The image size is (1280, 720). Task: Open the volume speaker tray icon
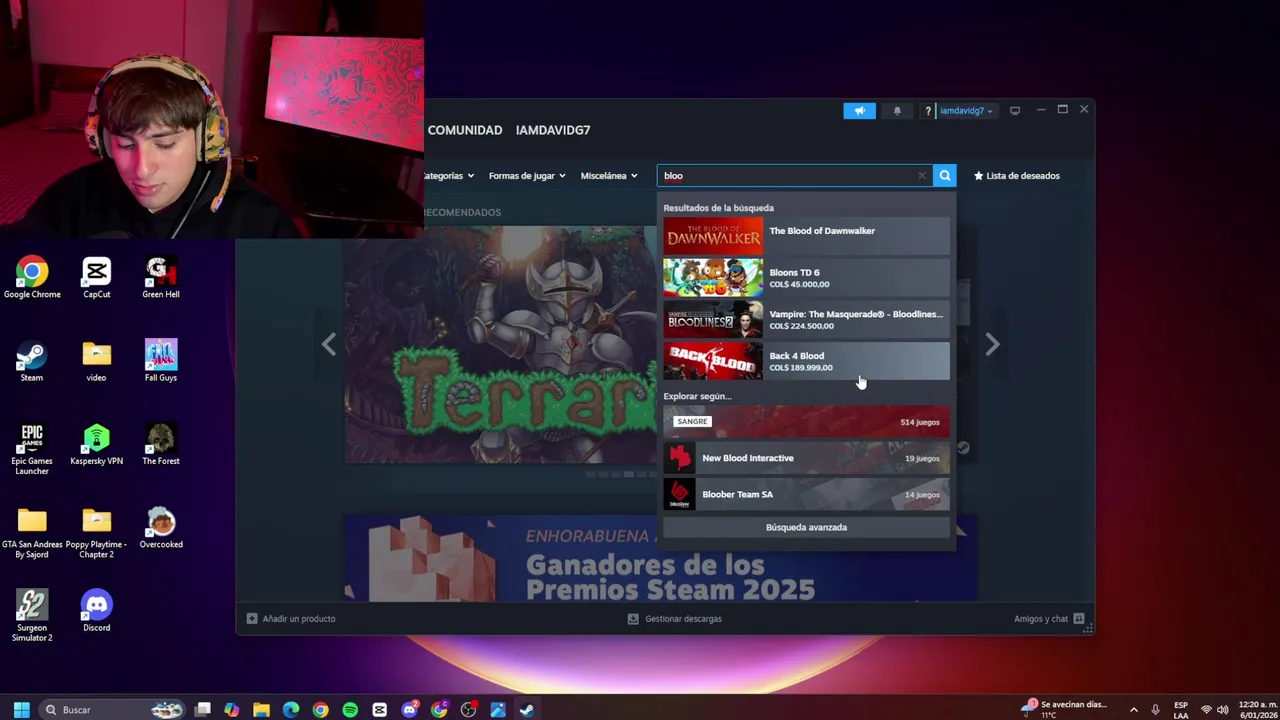1222,710
